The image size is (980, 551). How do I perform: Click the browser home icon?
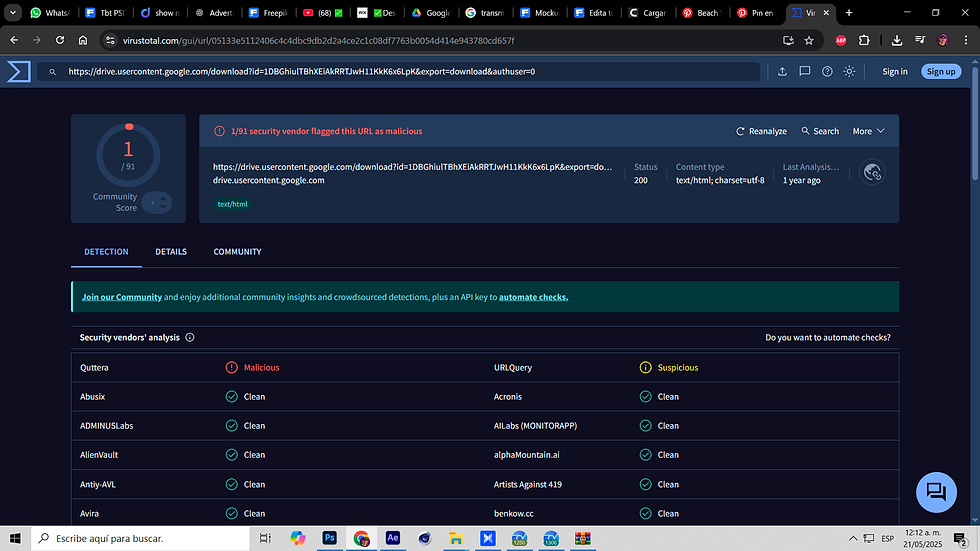82,40
